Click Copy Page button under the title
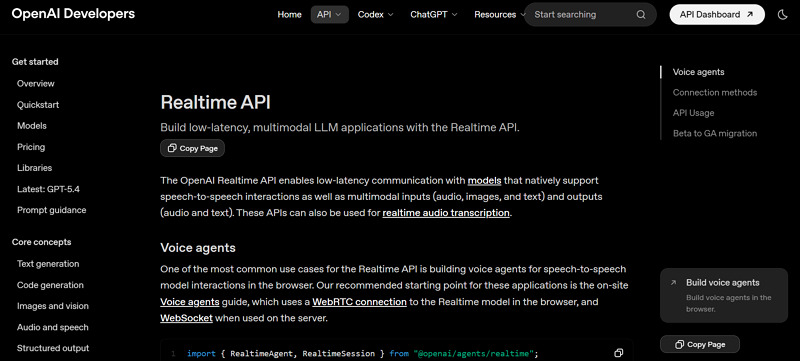800x361 pixels. [x=192, y=148]
